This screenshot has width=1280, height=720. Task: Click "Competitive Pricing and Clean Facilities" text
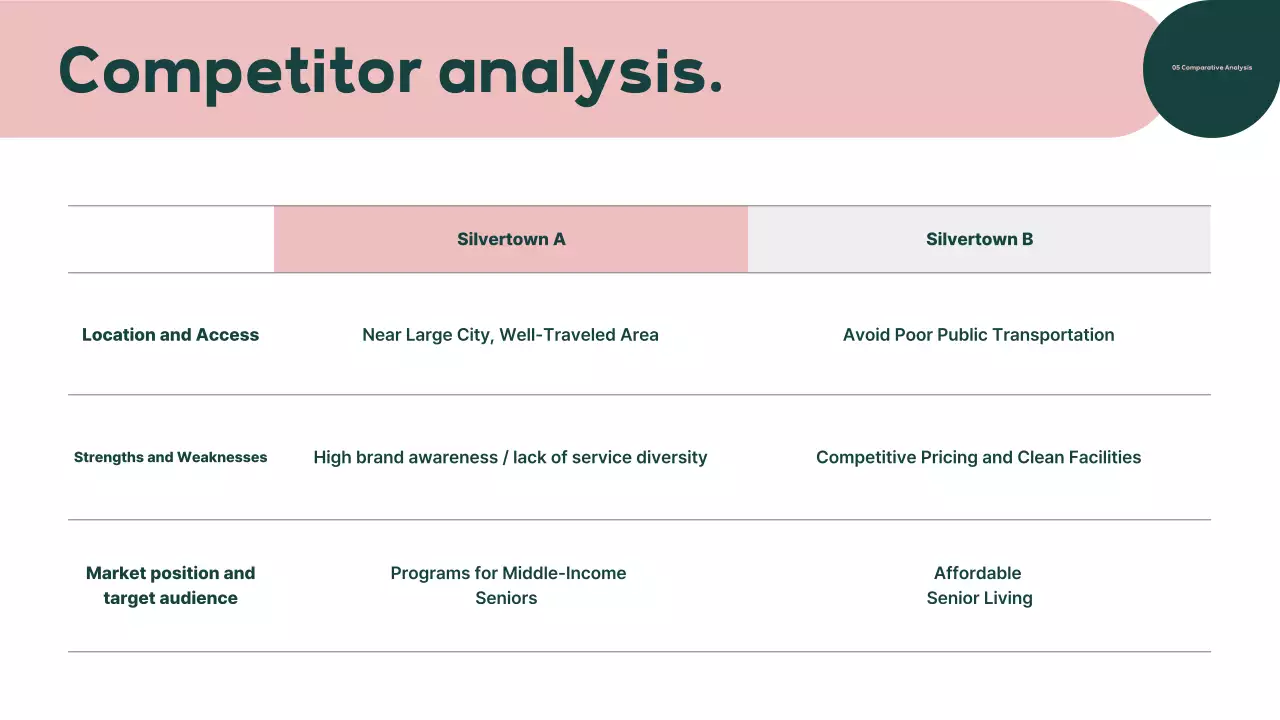[x=978, y=457]
